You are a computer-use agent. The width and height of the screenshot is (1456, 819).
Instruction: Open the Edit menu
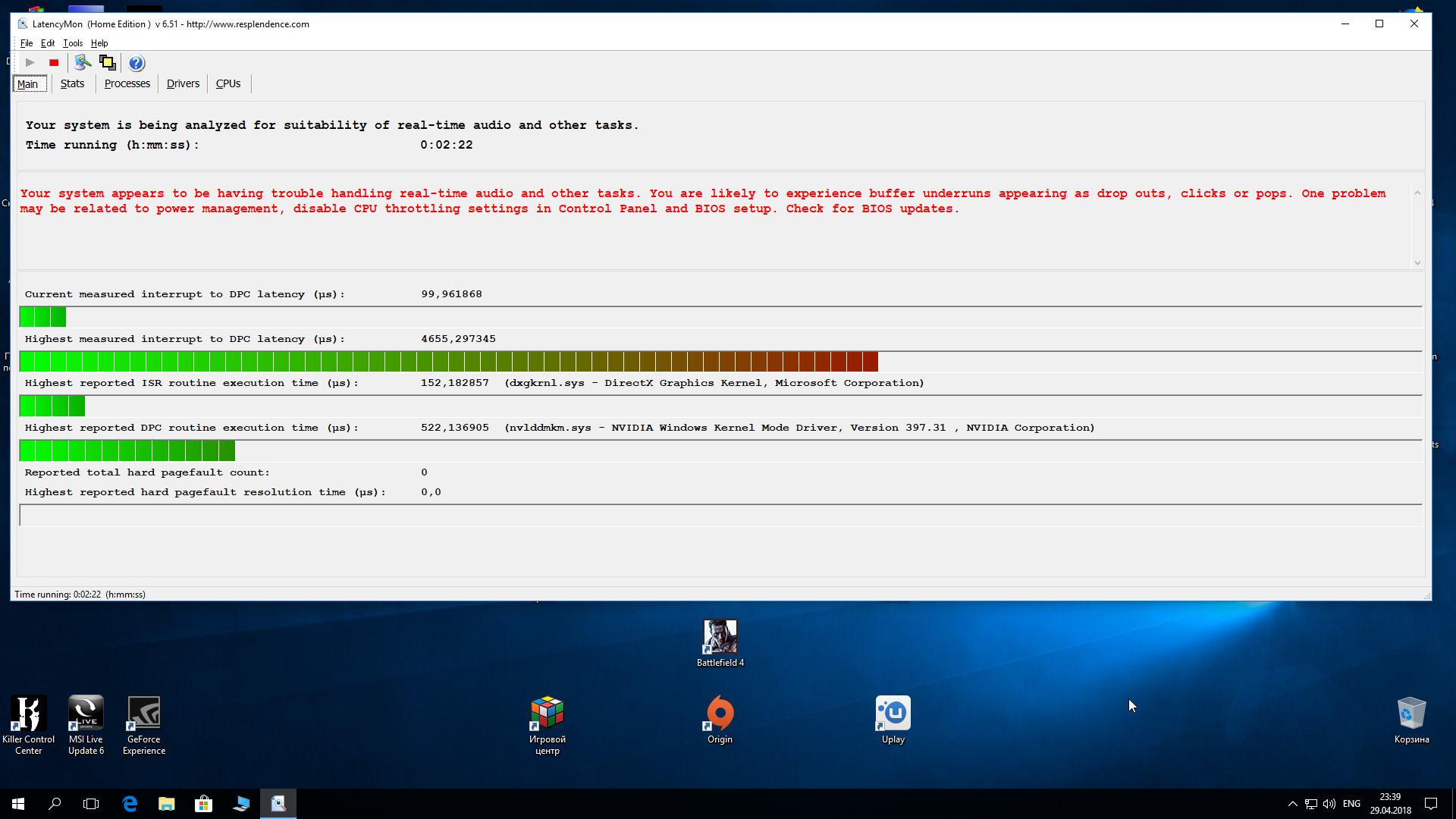[48, 43]
